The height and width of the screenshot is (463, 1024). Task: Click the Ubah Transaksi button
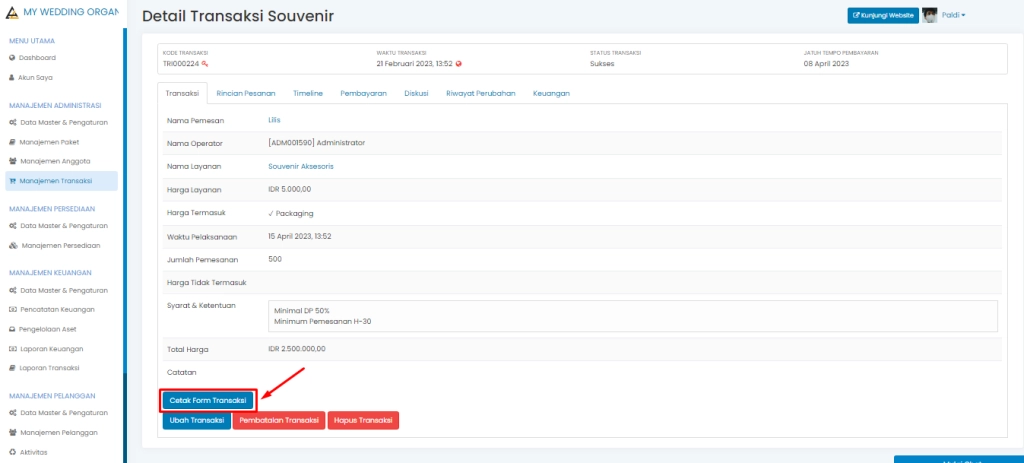(x=196, y=420)
